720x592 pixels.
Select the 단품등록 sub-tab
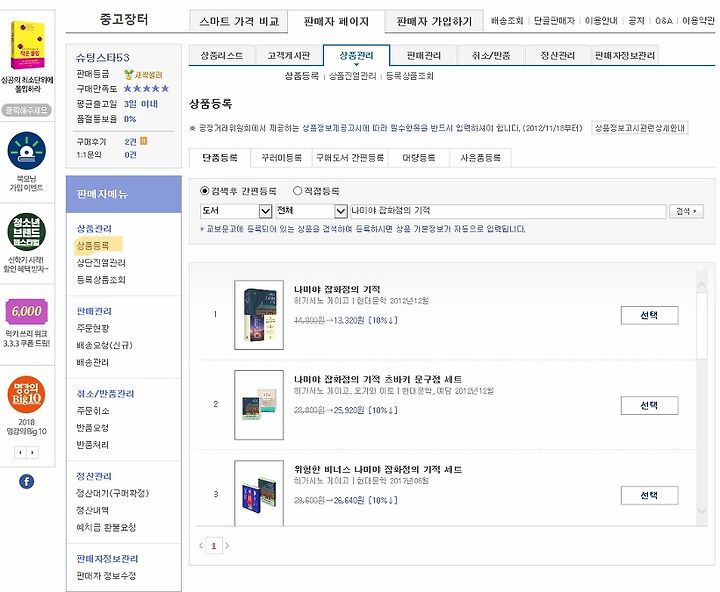coord(220,158)
